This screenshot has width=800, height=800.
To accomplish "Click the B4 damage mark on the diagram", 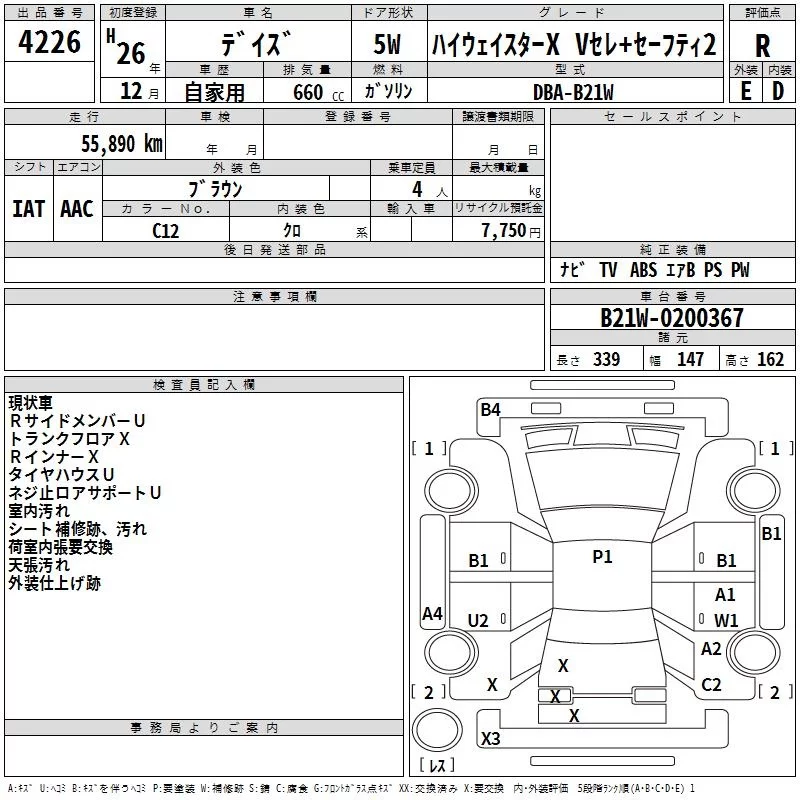I will [490, 409].
